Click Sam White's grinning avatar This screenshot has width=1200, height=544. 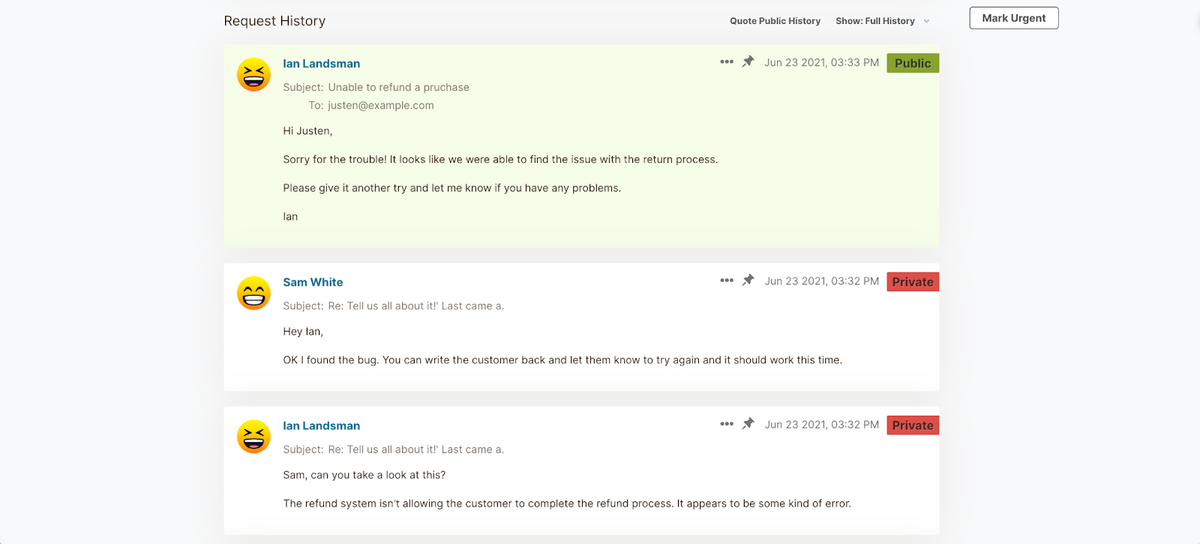[x=254, y=293]
